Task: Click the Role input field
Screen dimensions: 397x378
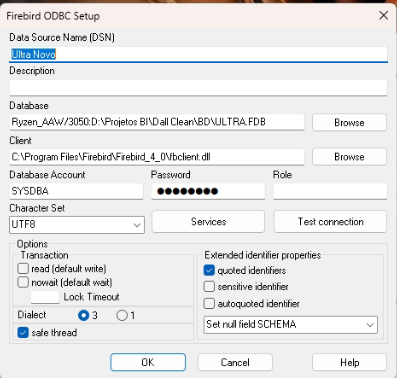Action: 330,191
